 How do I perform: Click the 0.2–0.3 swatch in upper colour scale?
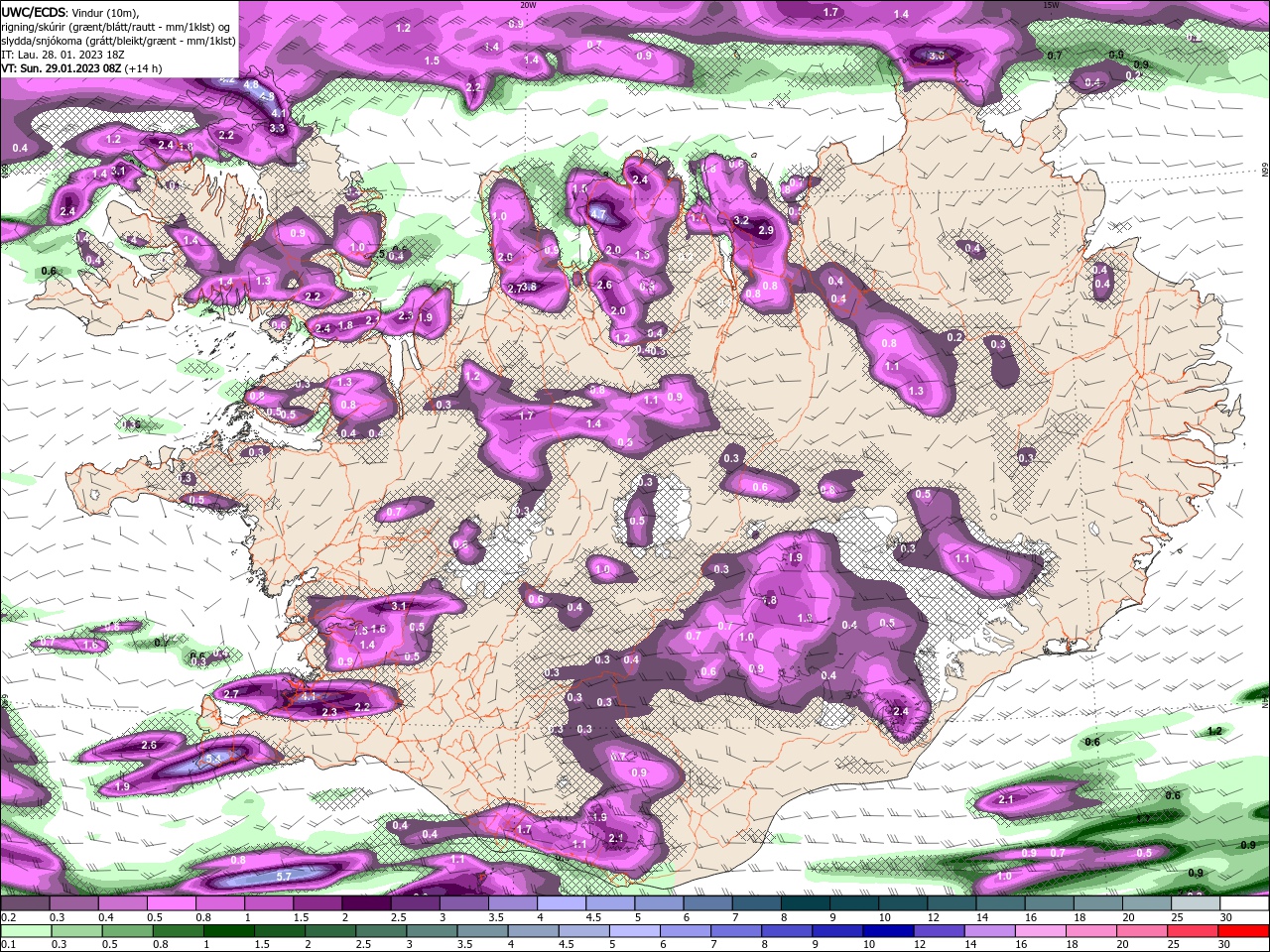[x=25, y=903]
